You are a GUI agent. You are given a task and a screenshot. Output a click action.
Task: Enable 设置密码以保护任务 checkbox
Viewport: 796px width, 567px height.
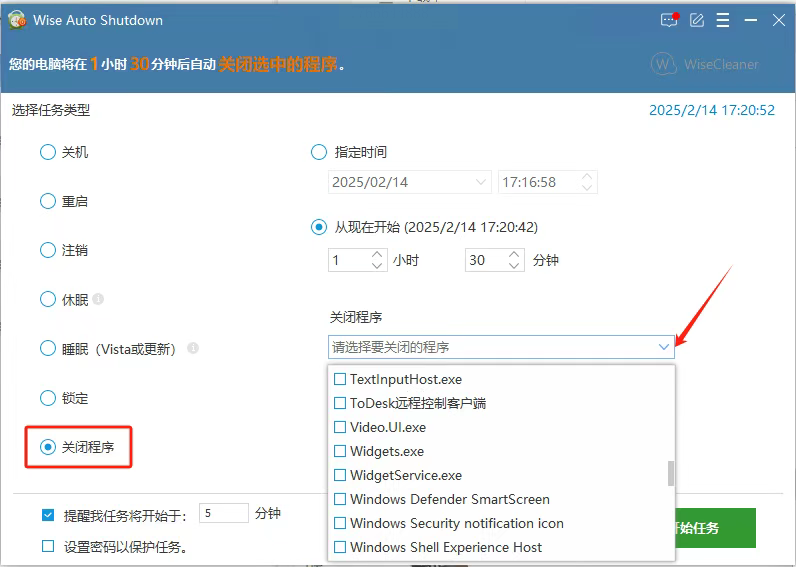pos(48,546)
